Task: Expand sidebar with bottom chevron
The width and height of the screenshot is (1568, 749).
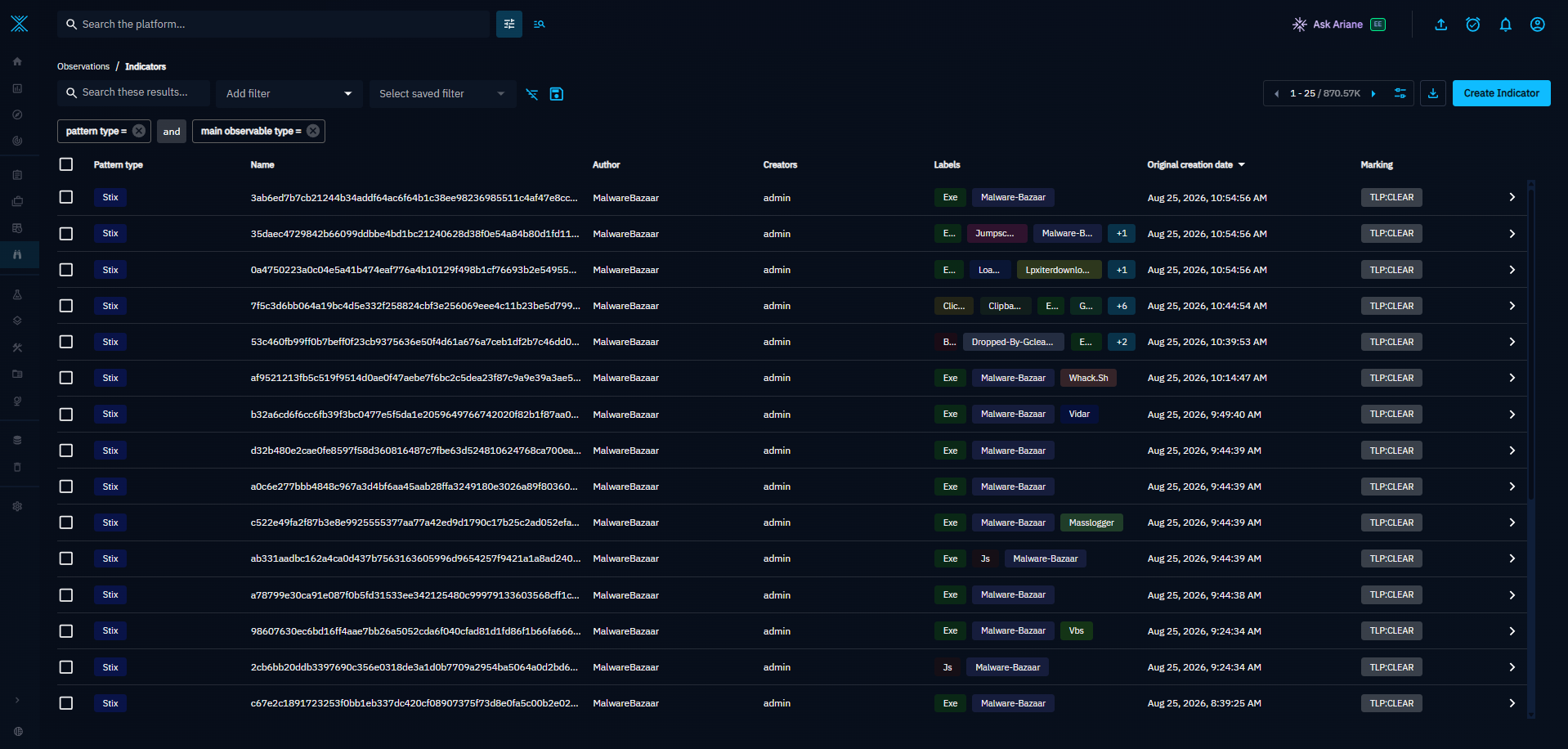Action: [x=17, y=700]
